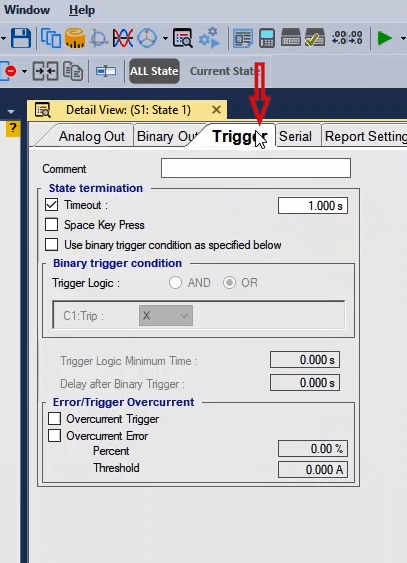407x563 pixels.
Task: Uncheck the Timeout checkbox
Action: coord(52,205)
